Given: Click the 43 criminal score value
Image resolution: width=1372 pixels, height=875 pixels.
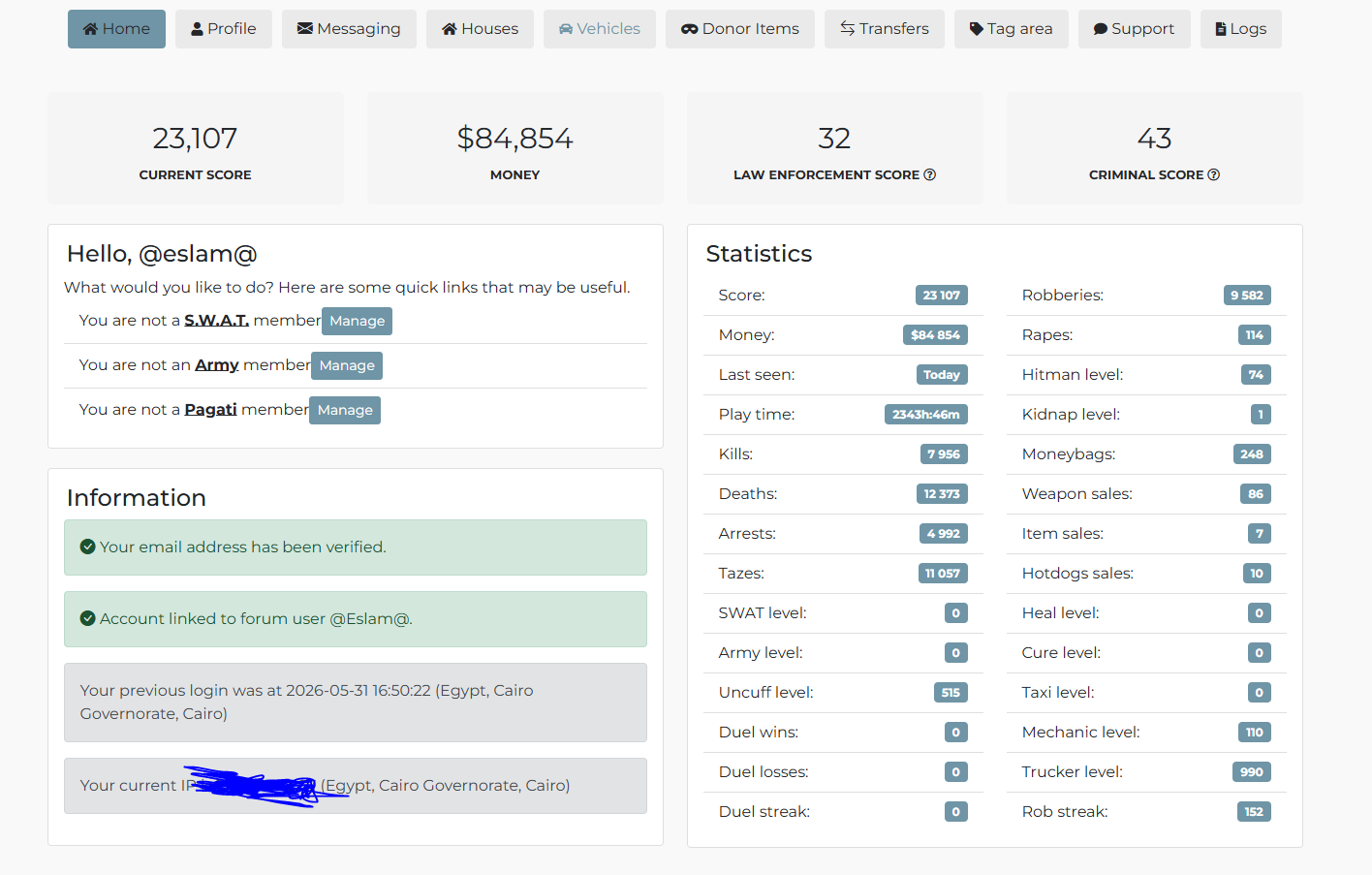Looking at the screenshot, I should 1154,139.
